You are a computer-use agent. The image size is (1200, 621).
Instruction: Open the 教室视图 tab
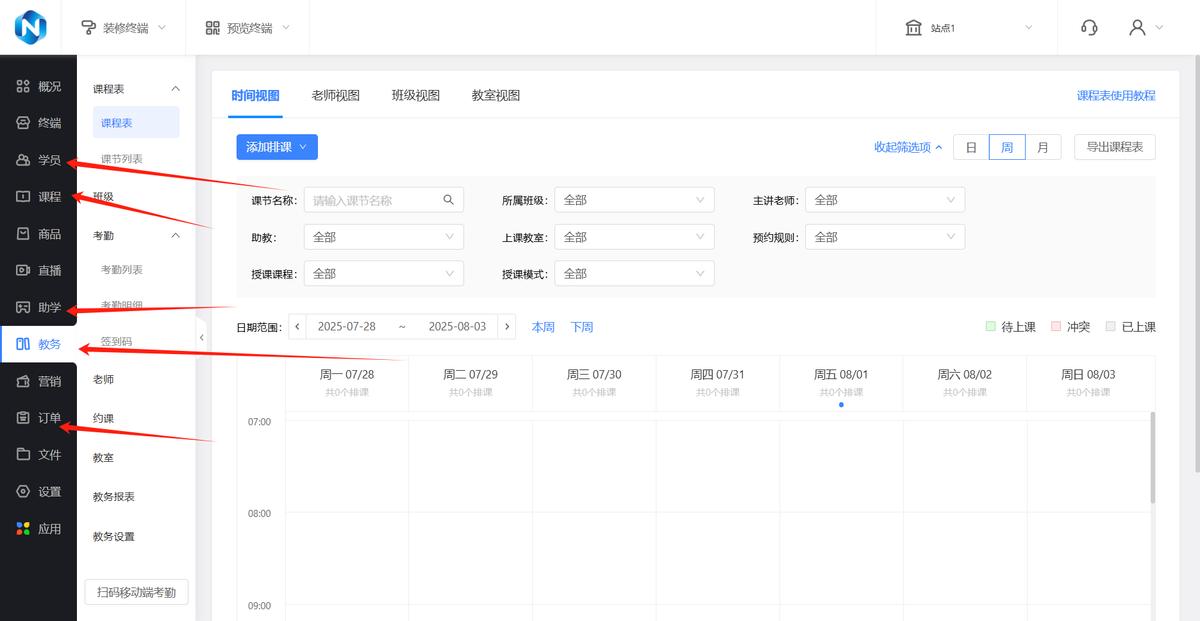(494, 94)
